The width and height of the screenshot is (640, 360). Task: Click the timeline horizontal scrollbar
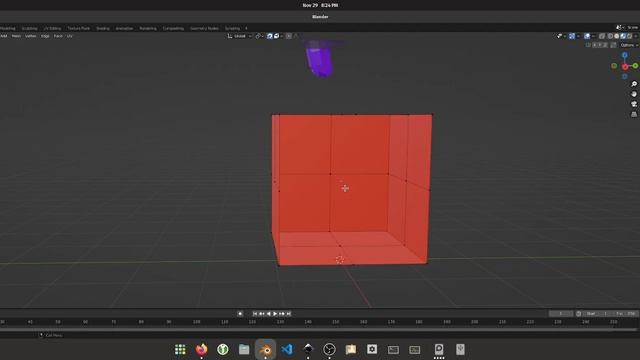[318, 329]
